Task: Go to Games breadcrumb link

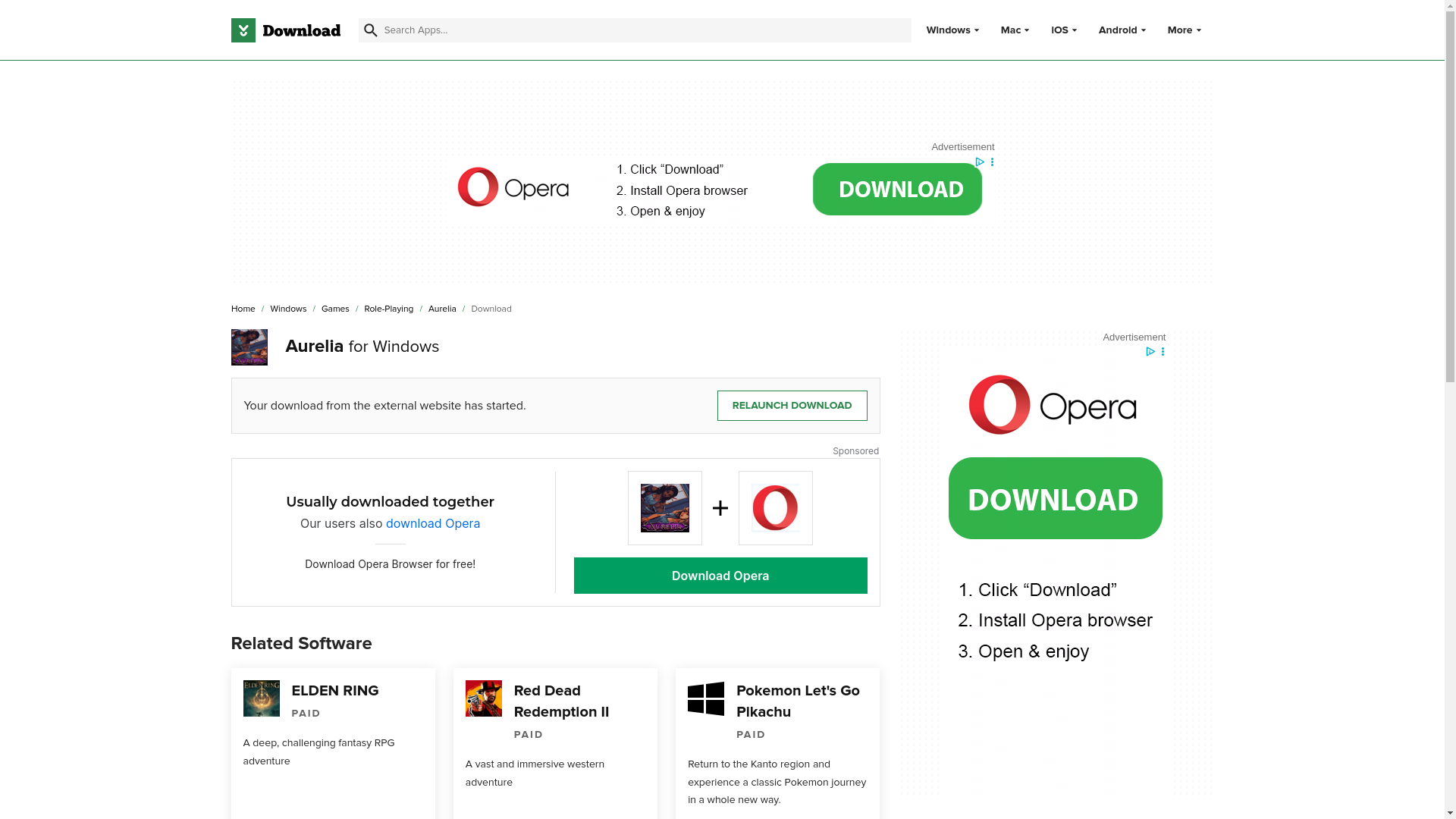Action: [x=335, y=309]
